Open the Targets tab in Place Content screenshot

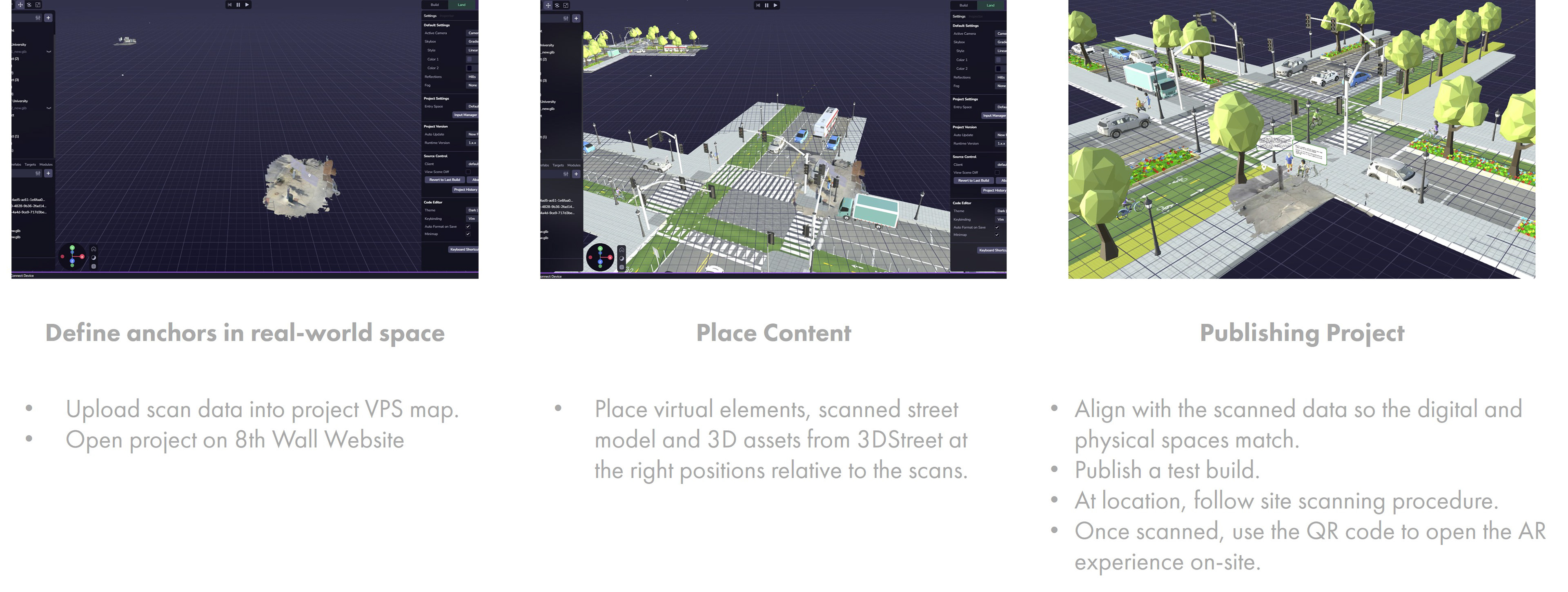click(558, 165)
